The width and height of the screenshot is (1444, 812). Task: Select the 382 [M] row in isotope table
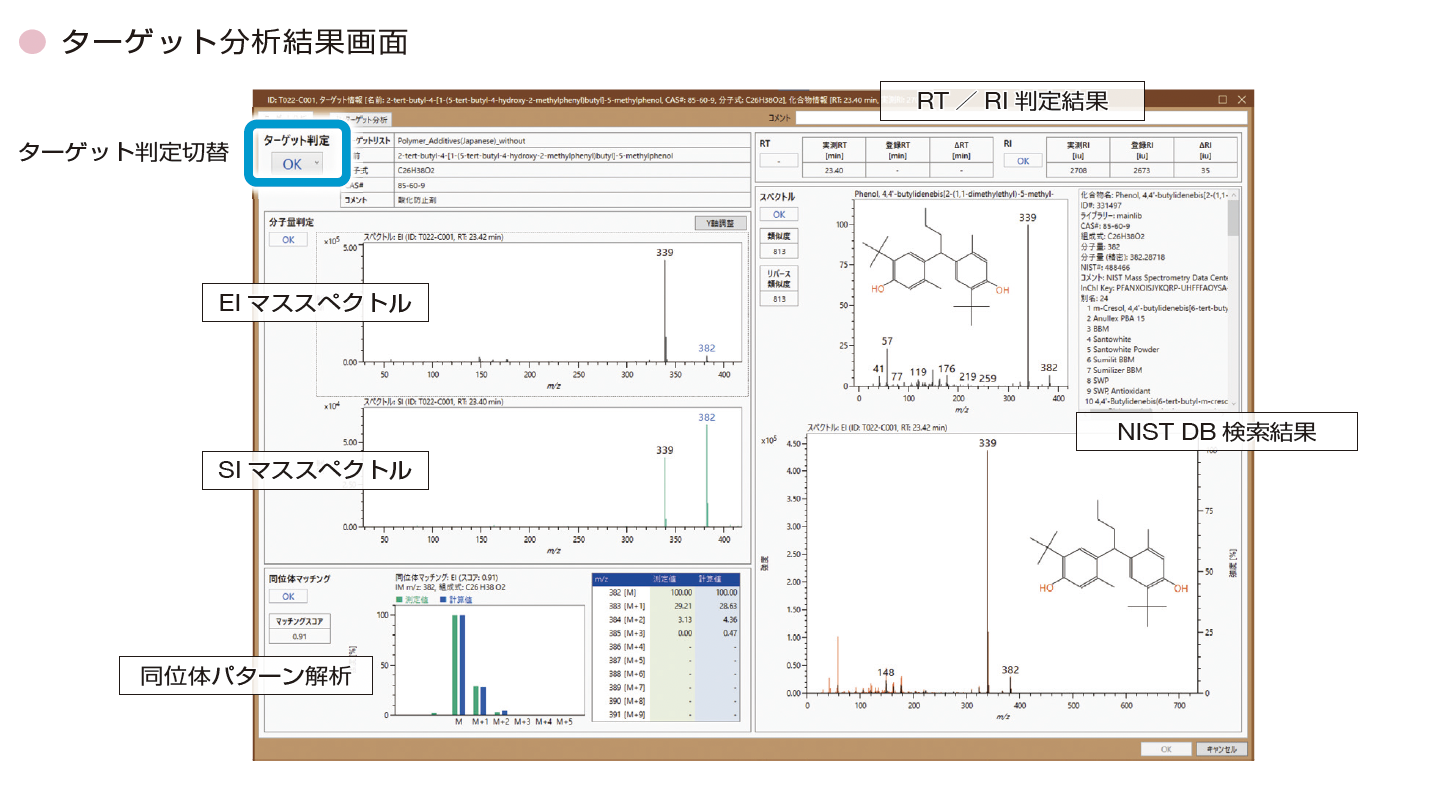(665, 593)
